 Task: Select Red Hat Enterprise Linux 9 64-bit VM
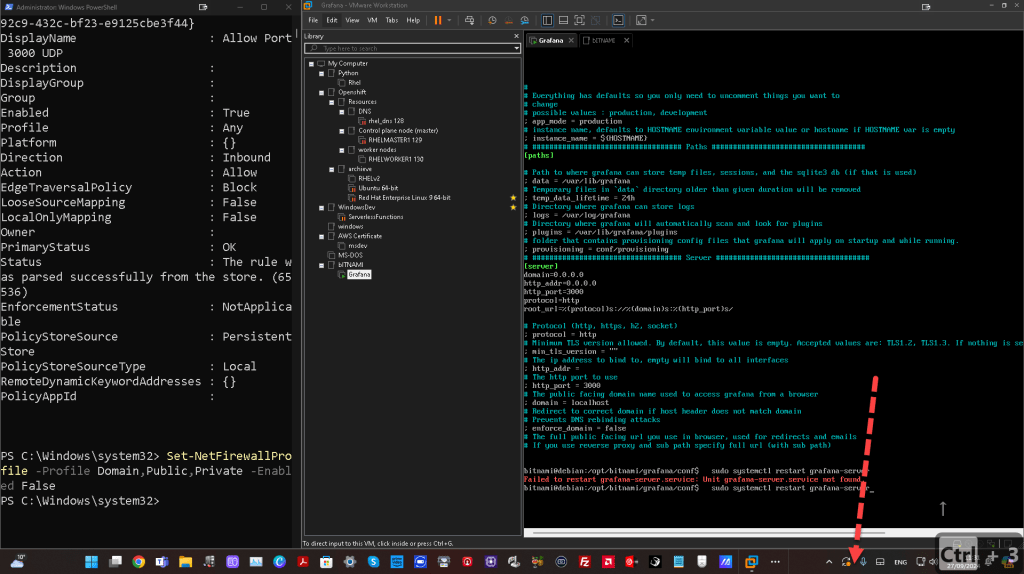[x=404, y=198]
